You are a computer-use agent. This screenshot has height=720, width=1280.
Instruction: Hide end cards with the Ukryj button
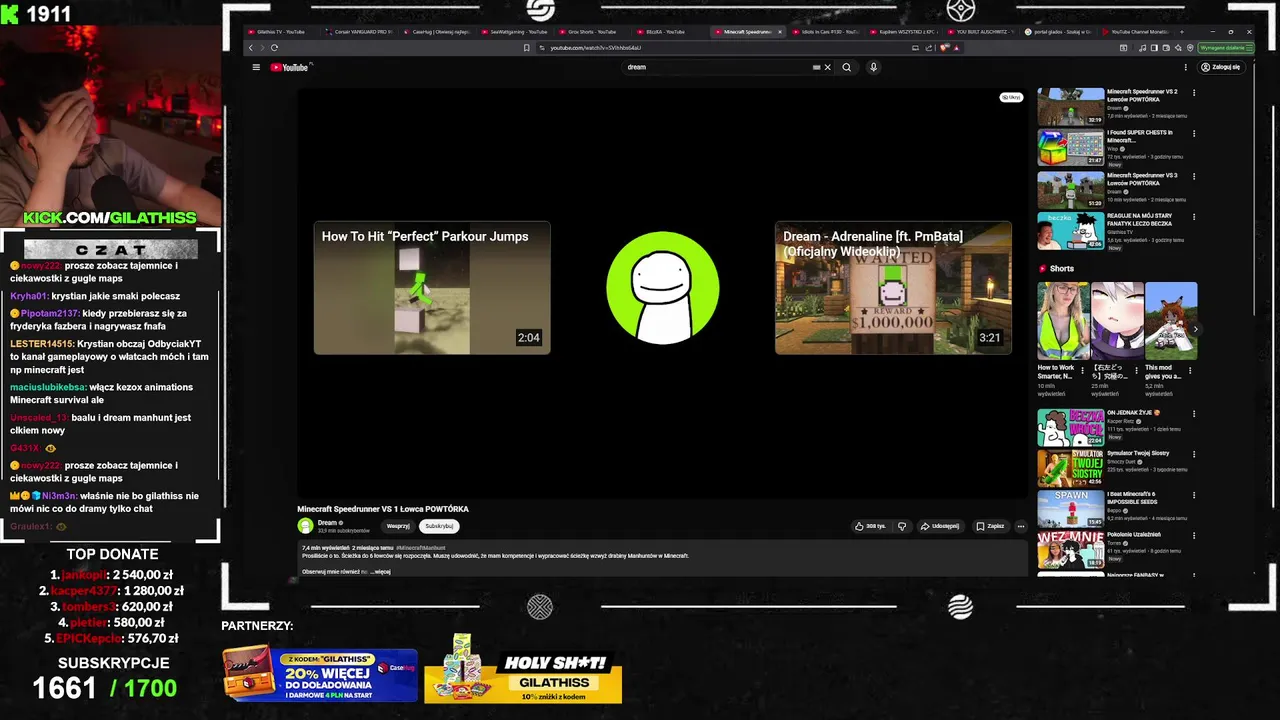[1011, 97]
